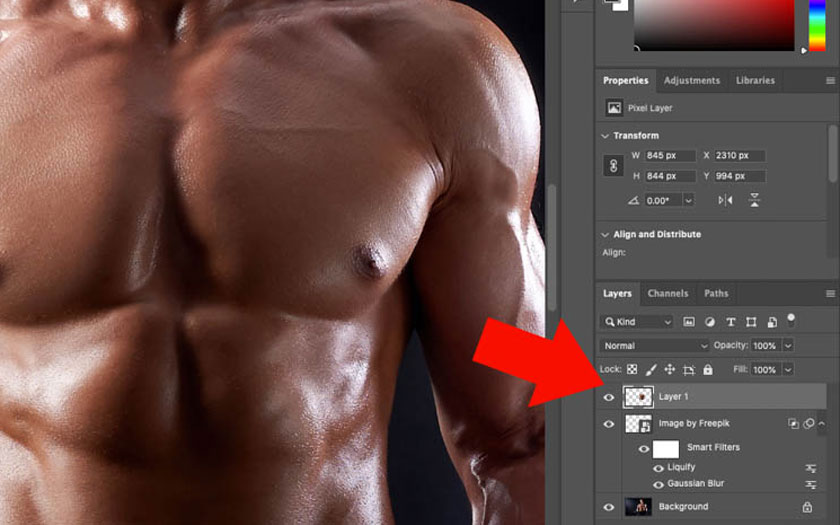Prevent auto-nesting artboard lock icon
This screenshot has width=840, height=525.
(x=689, y=370)
